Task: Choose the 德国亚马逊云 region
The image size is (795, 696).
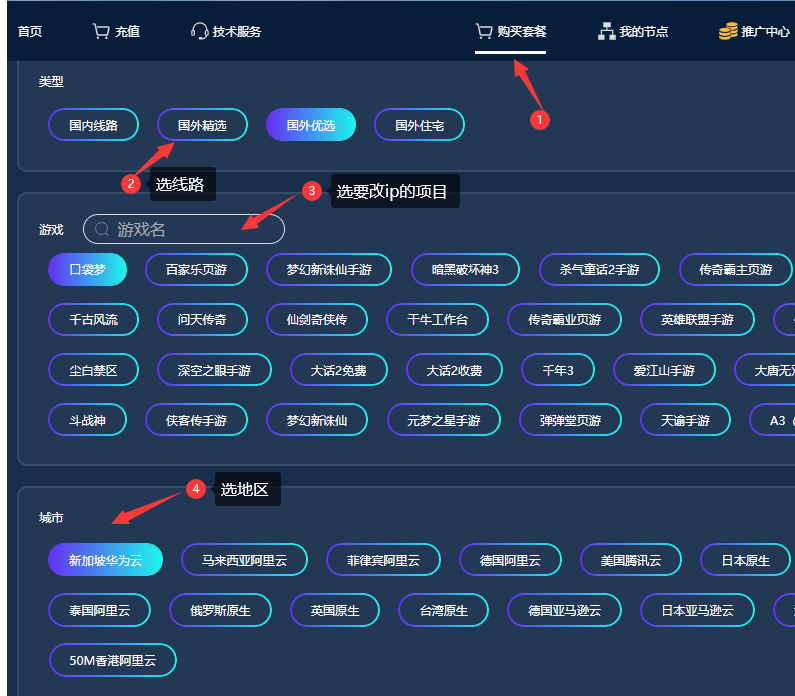Action: (564, 610)
